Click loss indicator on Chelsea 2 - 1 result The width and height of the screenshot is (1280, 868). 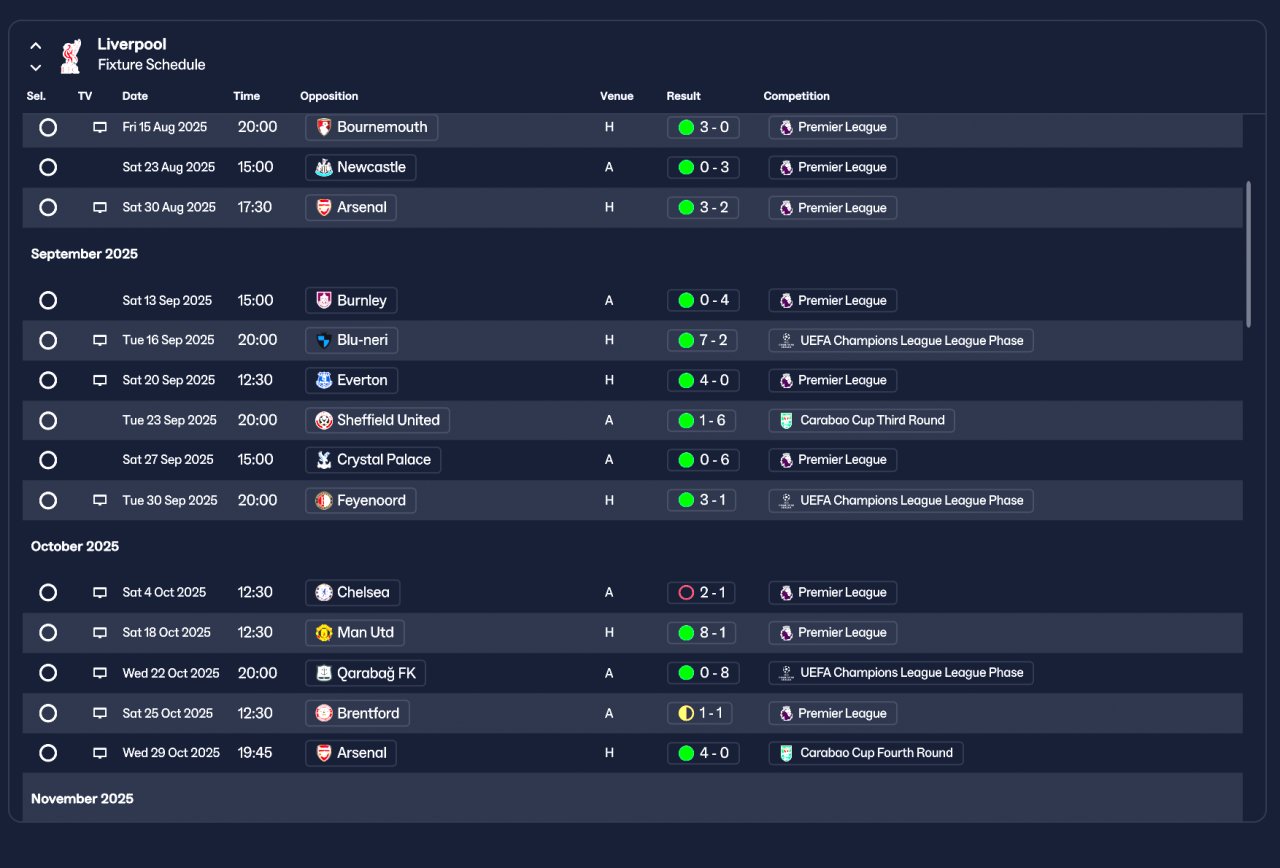[x=686, y=592]
